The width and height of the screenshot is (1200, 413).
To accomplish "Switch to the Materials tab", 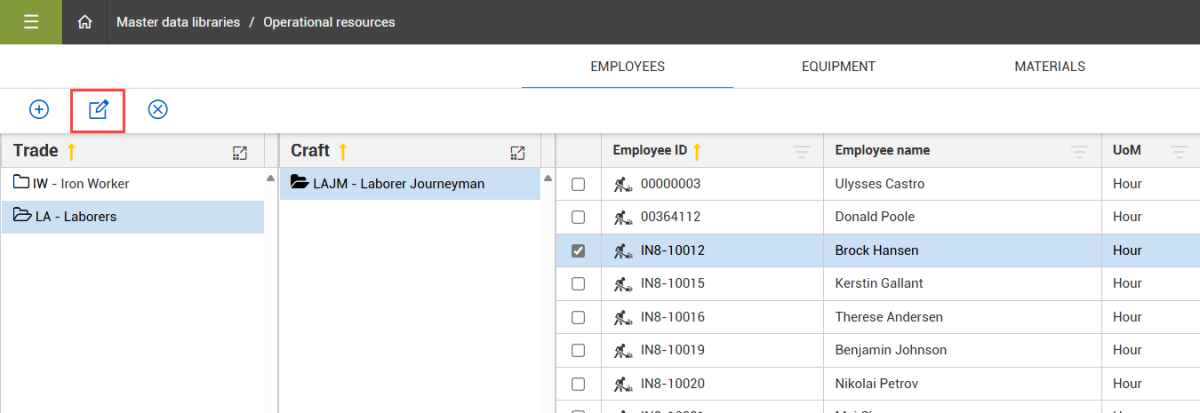I will click(1049, 67).
